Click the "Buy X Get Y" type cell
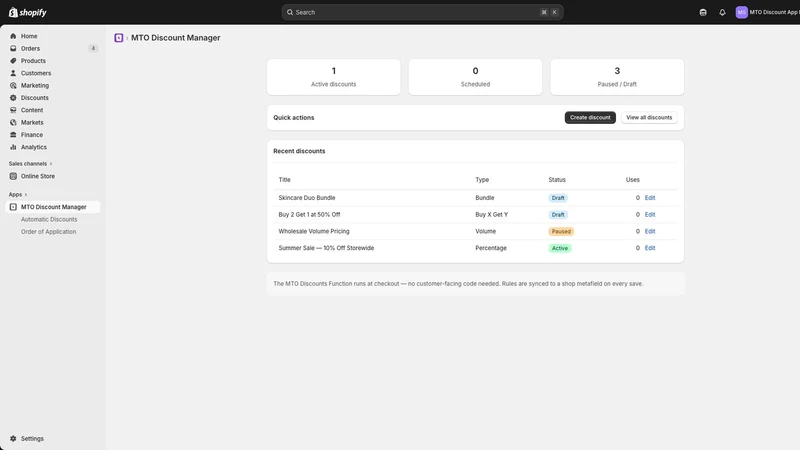Screen dimensions: 800x450 pos(491,215)
